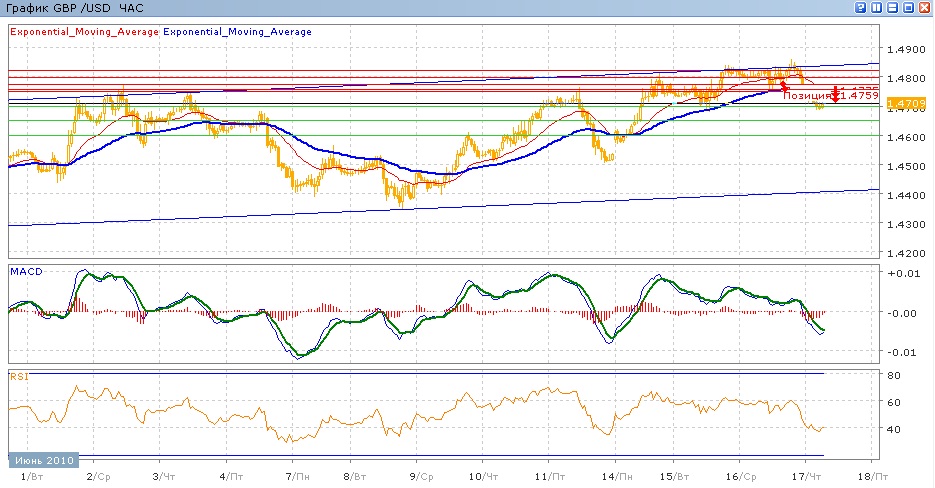935x488 pixels.
Task: Select the blue Exponential_Moving_Average legend label
Action: pos(237,32)
